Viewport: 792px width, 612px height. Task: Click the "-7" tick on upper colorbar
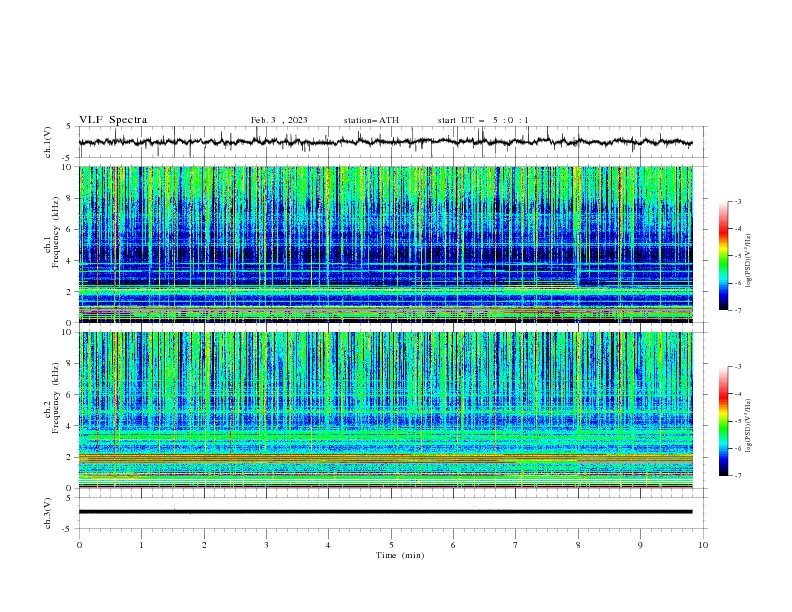pyautogui.click(x=737, y=310)
